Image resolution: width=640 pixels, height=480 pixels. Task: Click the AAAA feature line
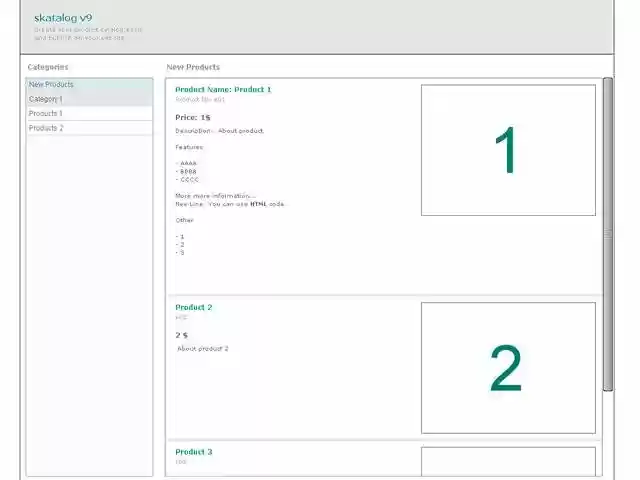tap(186, 163)
